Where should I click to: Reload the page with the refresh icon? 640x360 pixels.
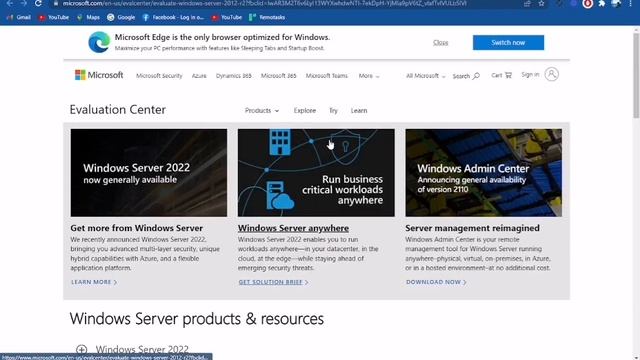tap(38, 3)
